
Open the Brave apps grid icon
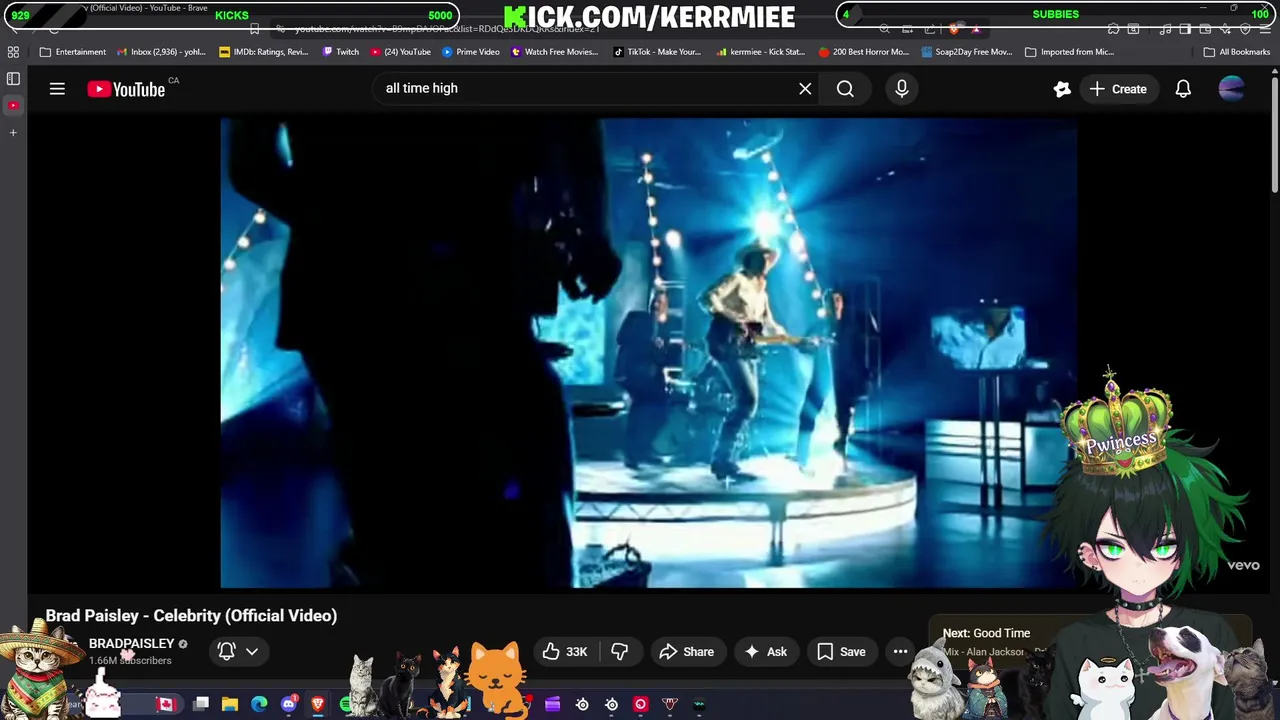tap(13, 52)
